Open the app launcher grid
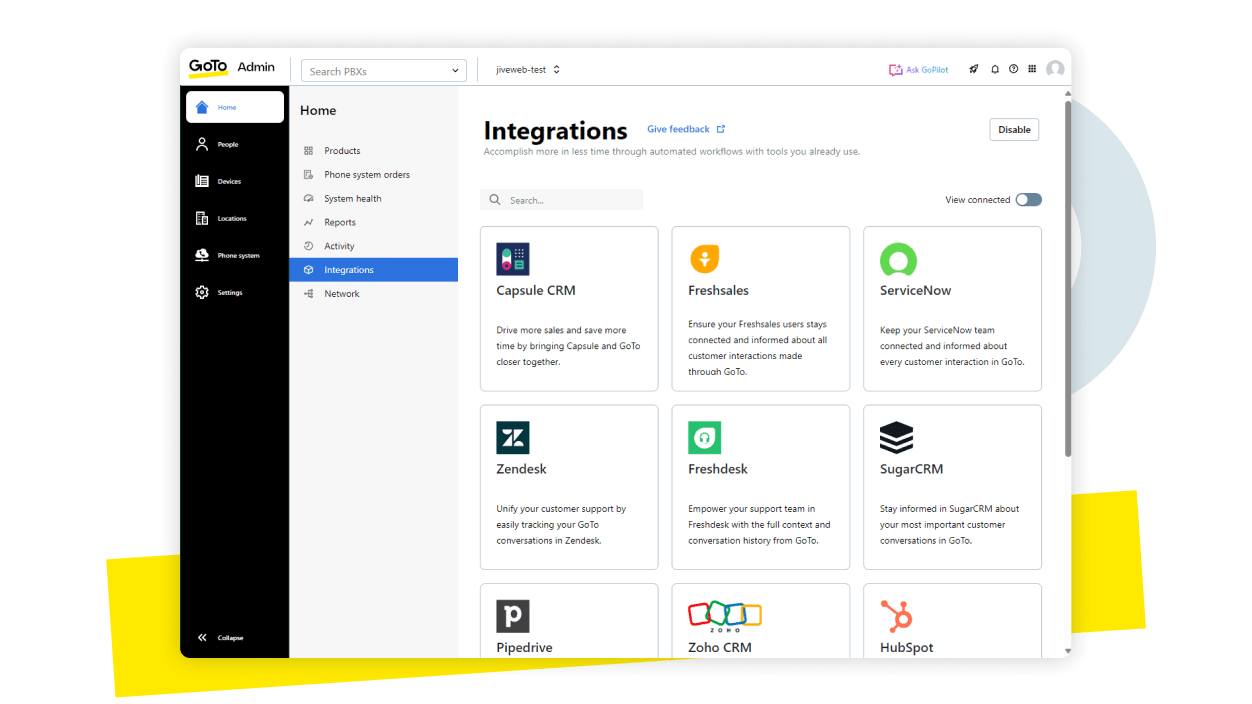The height and width of the screenshot is (704, 1252). click(1033, 68)
